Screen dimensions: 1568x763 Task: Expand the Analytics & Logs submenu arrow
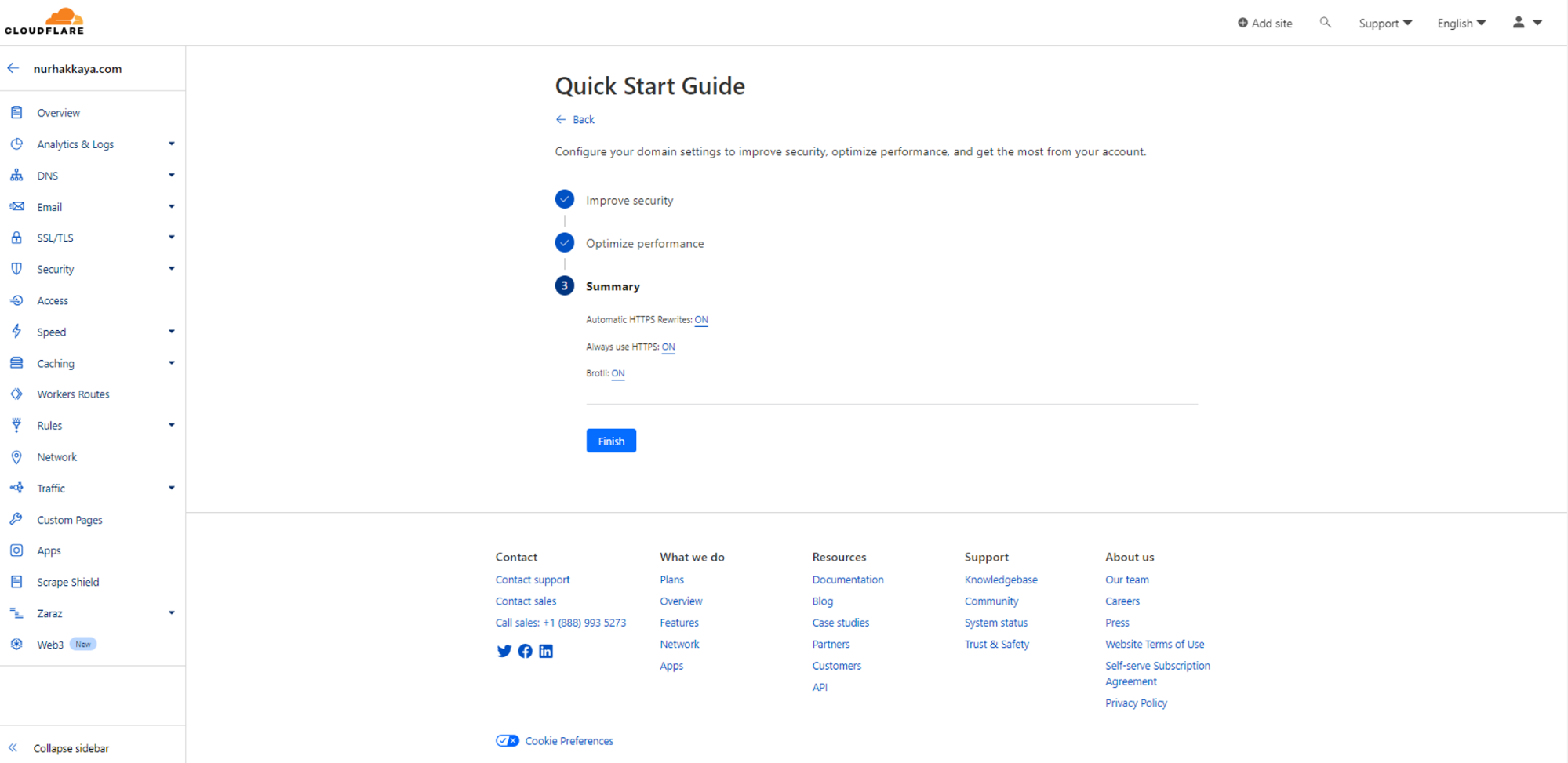pos(171,144)
